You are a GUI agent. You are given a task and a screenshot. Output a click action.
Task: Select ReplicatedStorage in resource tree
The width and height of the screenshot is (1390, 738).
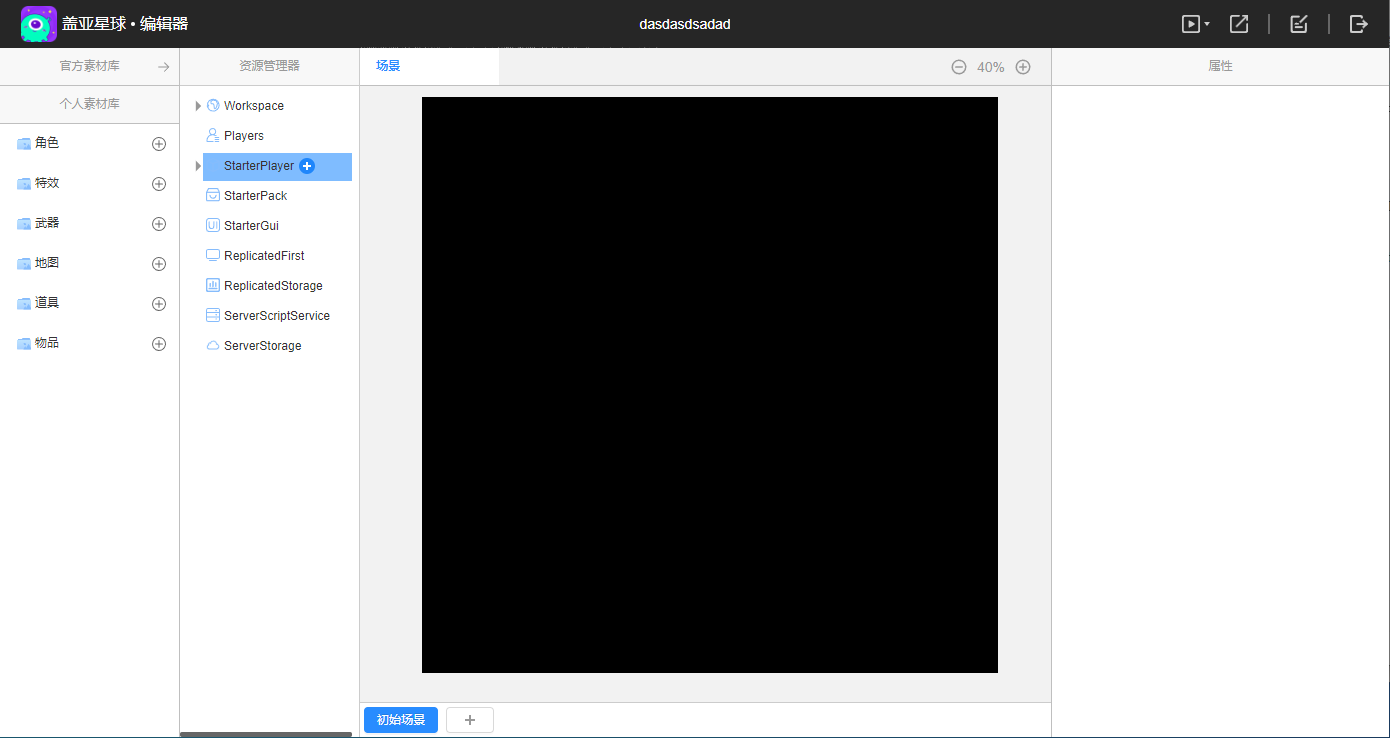pyautogui.click(x=273, y=286)
